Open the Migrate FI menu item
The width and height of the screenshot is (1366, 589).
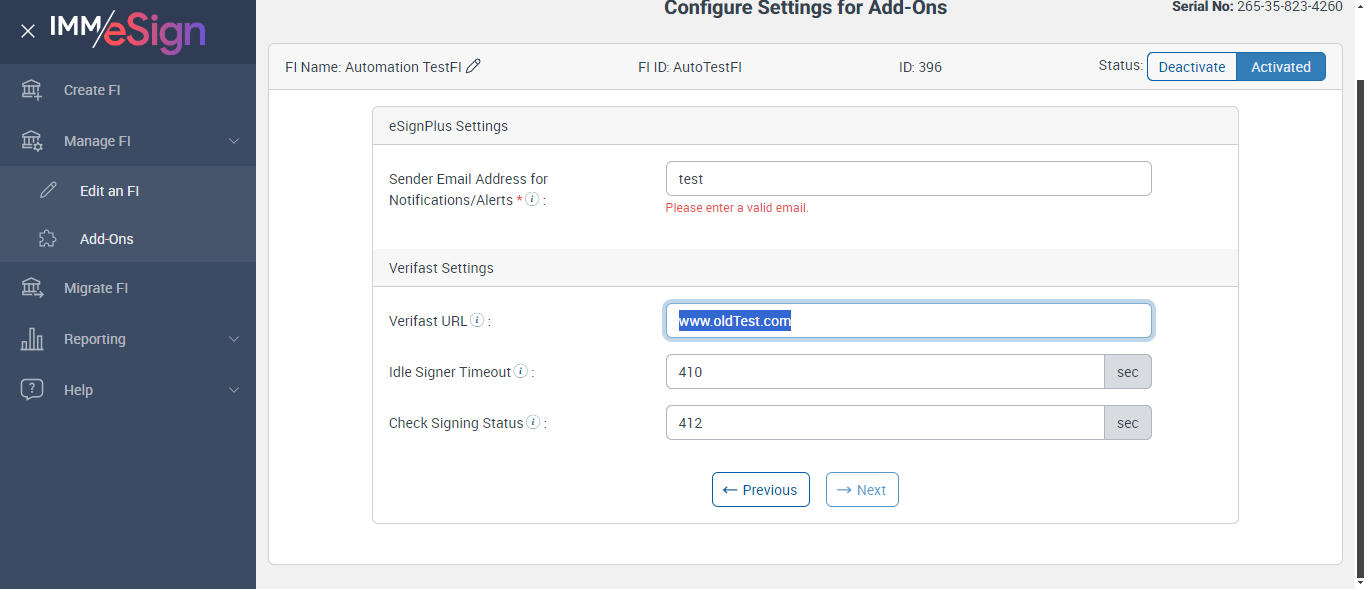[x=96, y=288]
